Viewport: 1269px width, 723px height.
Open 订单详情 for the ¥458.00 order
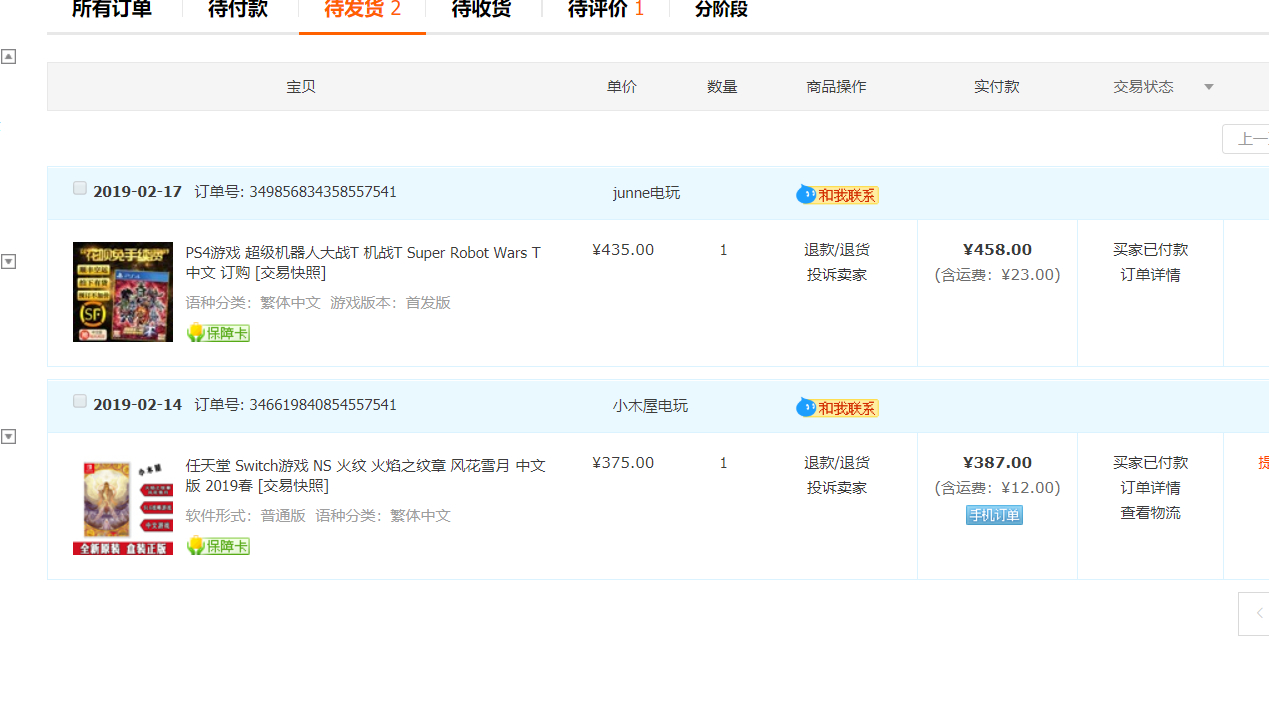tap(1150, 275)
